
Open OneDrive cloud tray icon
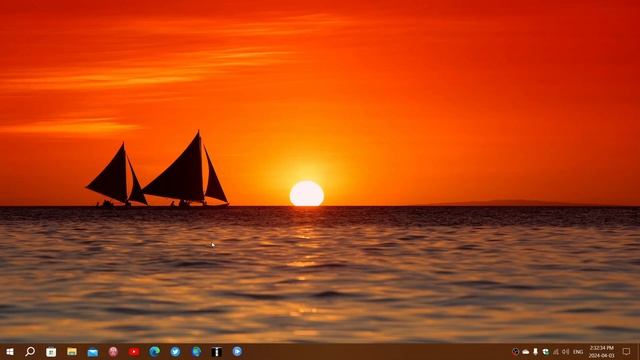click(526, 351)
